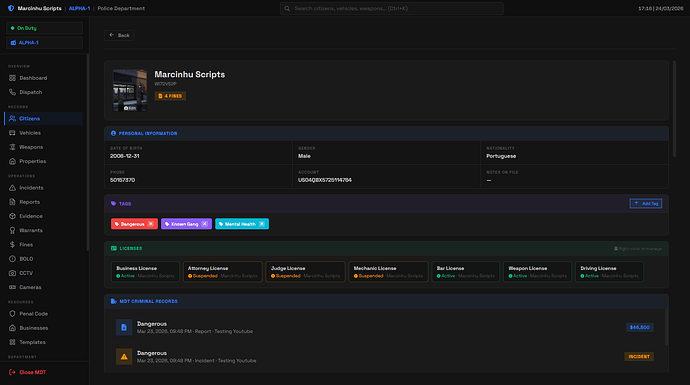Remove the Mental Health tag via X

coord(262,224)
